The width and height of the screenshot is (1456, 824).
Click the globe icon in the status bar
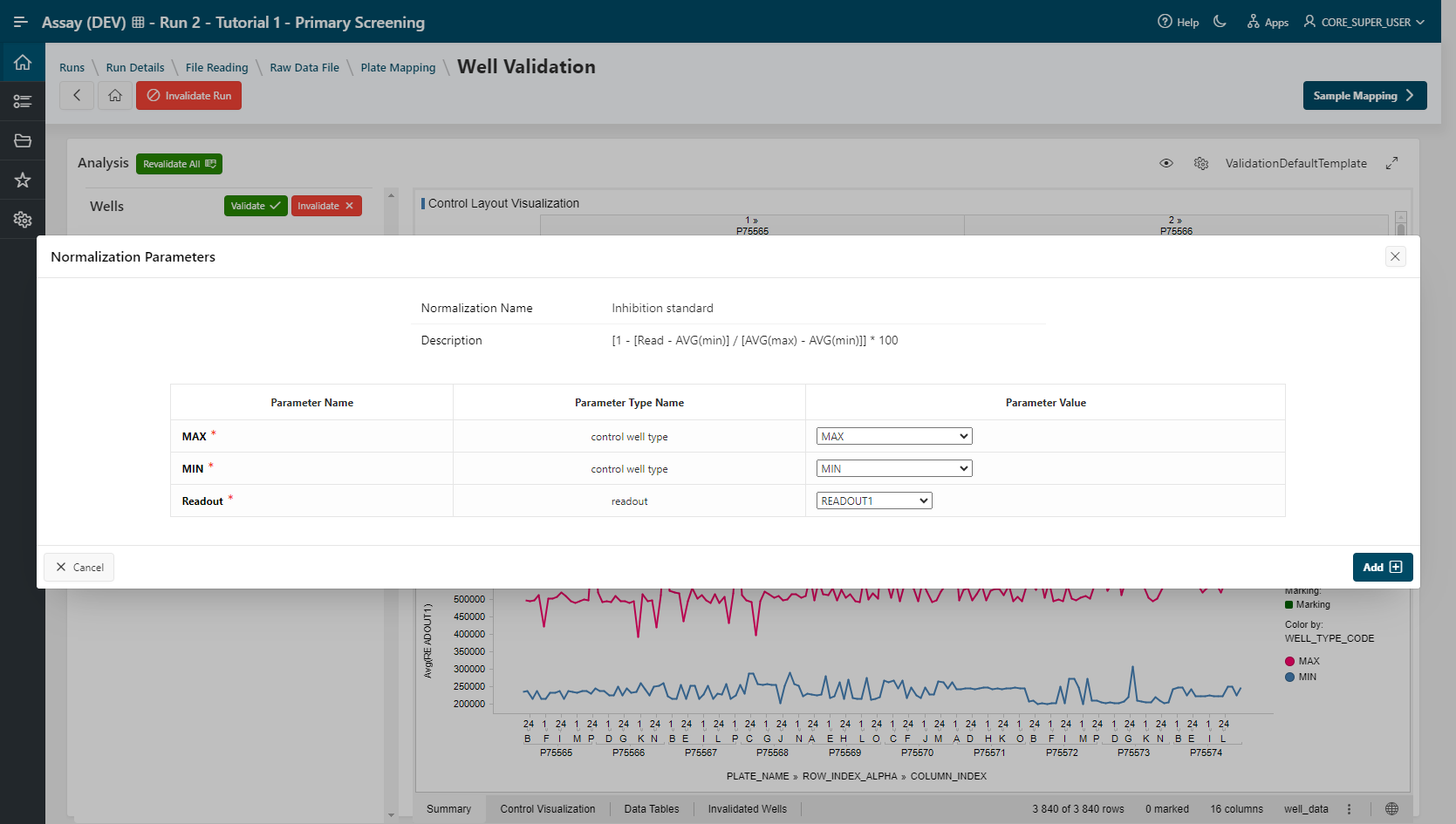[1392, 809]
